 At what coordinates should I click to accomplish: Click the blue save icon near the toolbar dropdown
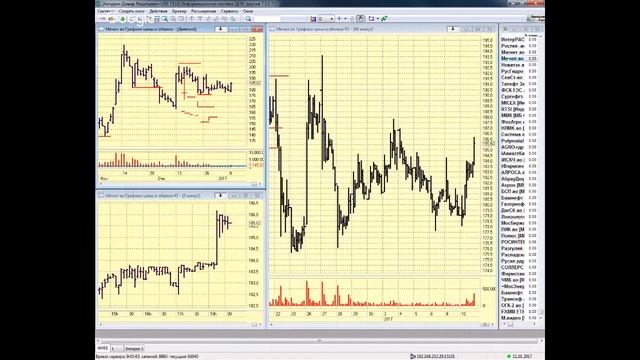coord(313,19)
